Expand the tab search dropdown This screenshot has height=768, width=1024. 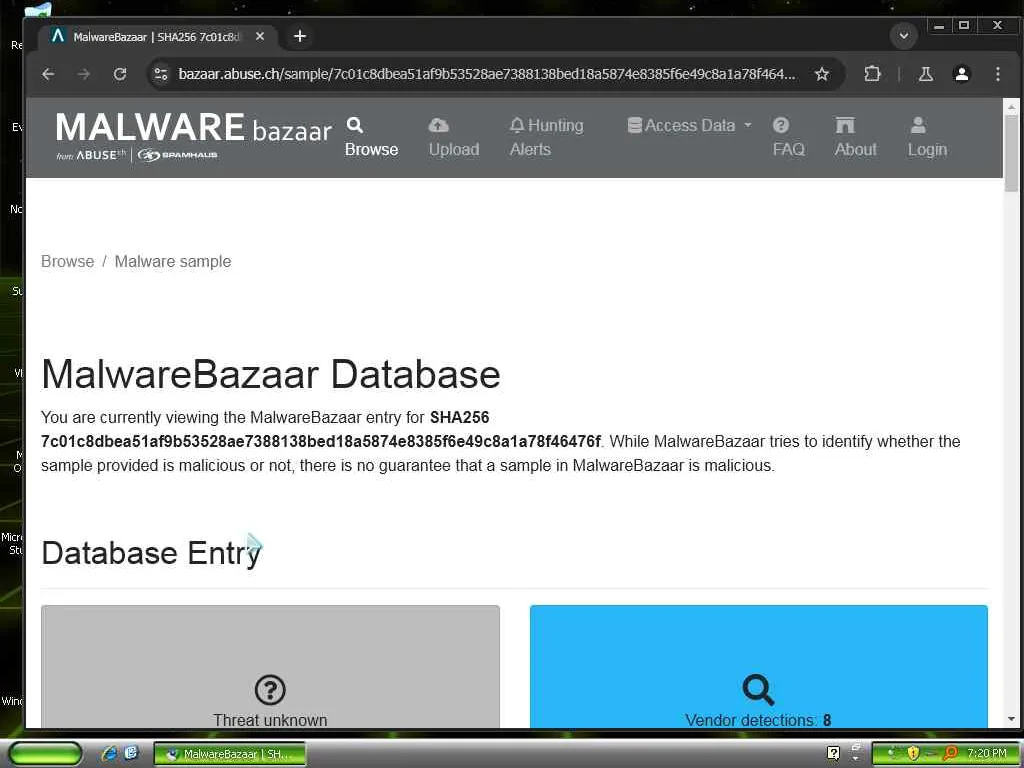pyautogui.click(x=904, y=36)
